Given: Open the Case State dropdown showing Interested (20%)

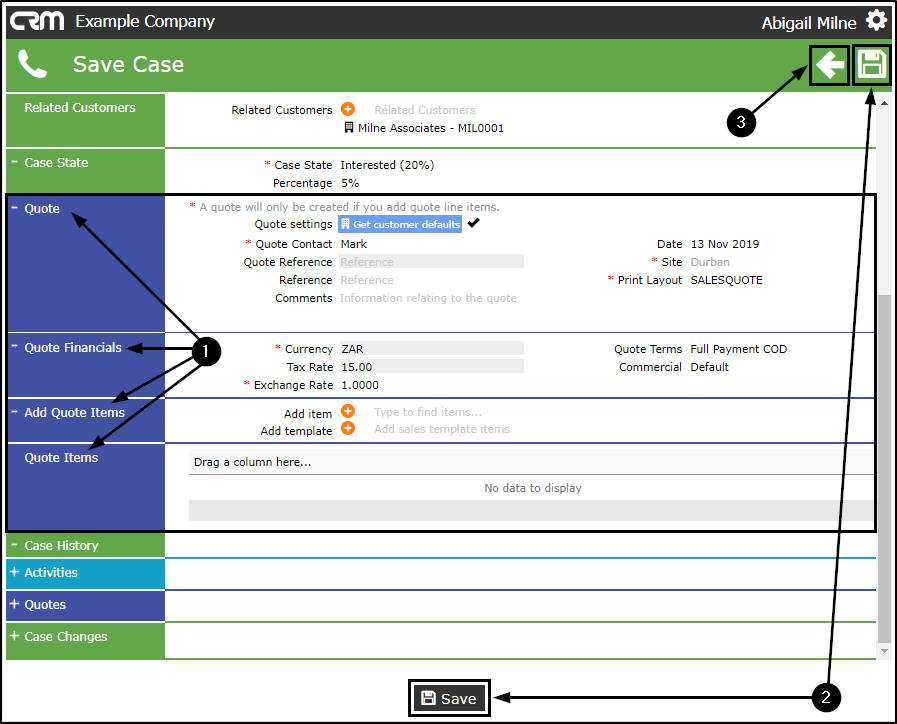Looking at the screenshot, I should 387,165.
